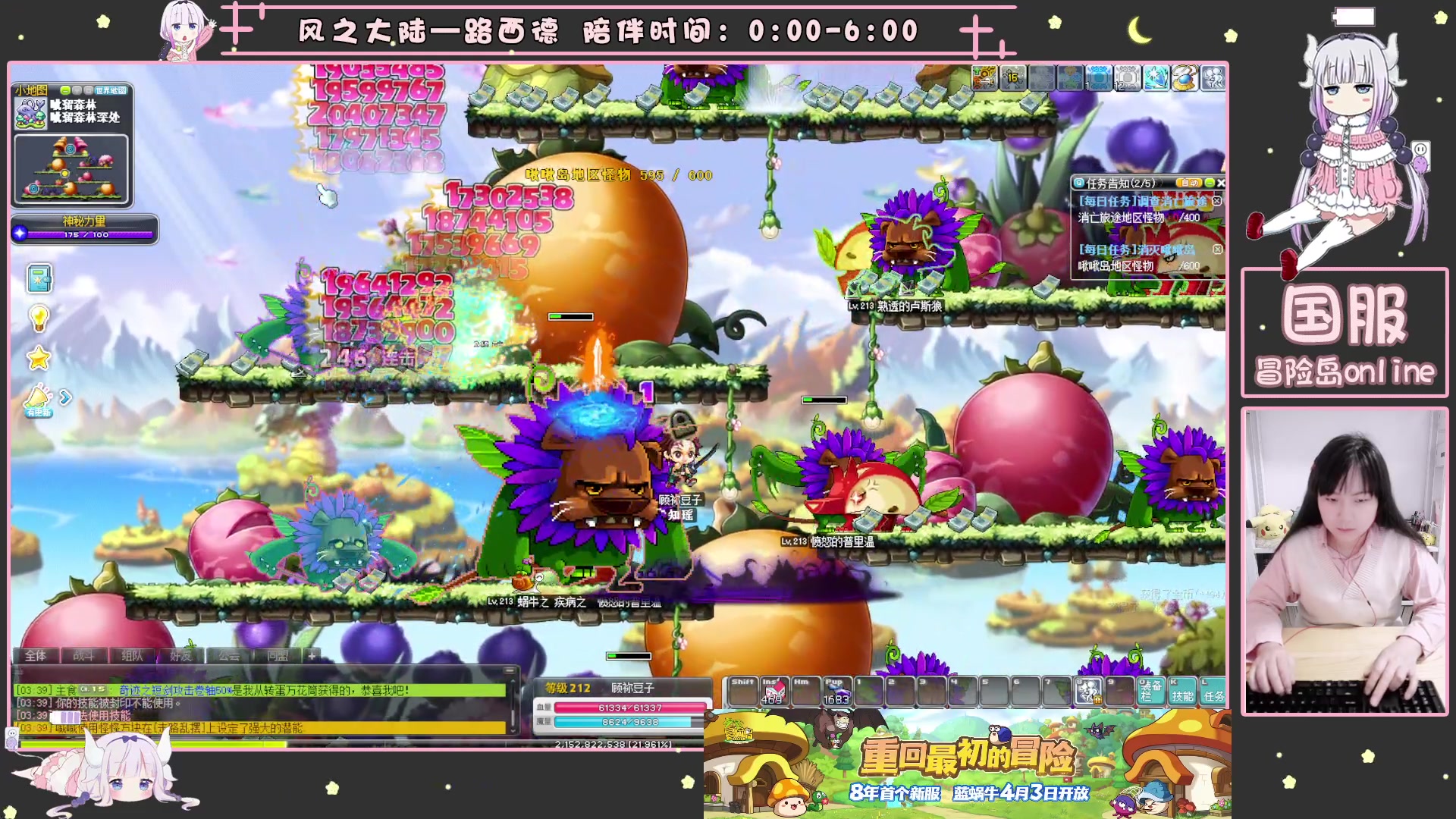Screen dimensions: 1456x819
Task: Click the gold ring with blue gem buff icon
Action: point(1185,78)
